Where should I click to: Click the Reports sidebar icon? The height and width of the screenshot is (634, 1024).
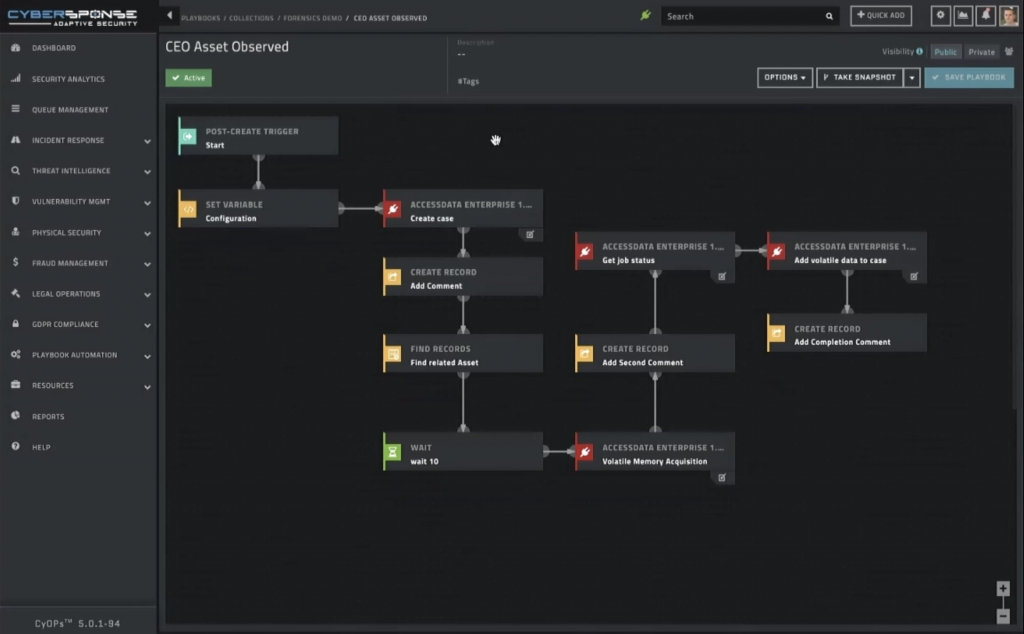point(15,416)
